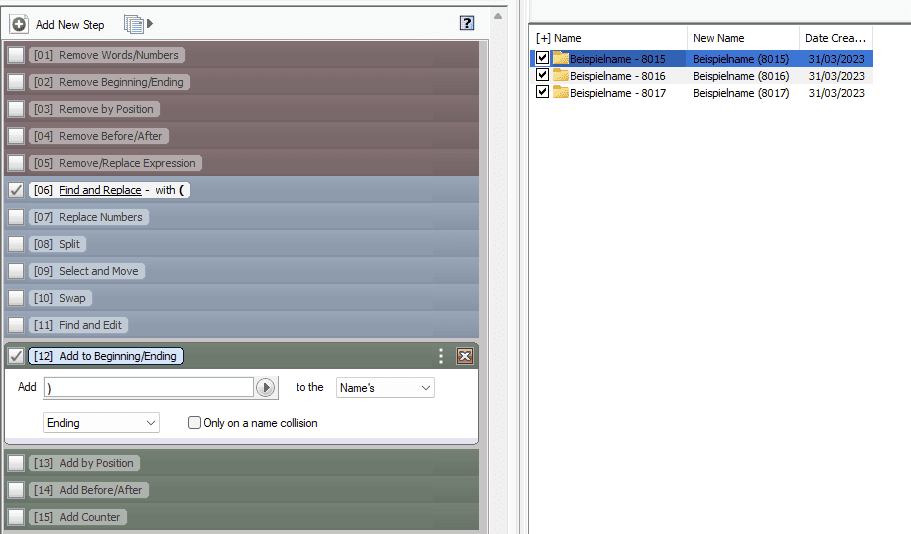Open step 12 options three-dot menu

[x=441, y=356]
